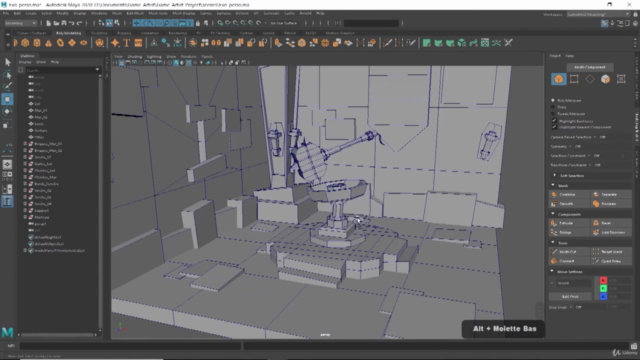Select UV selection mode icon in toolkit
Image resolution: width=640 pixels, height=360 pixels.
[x=621, y=79]
